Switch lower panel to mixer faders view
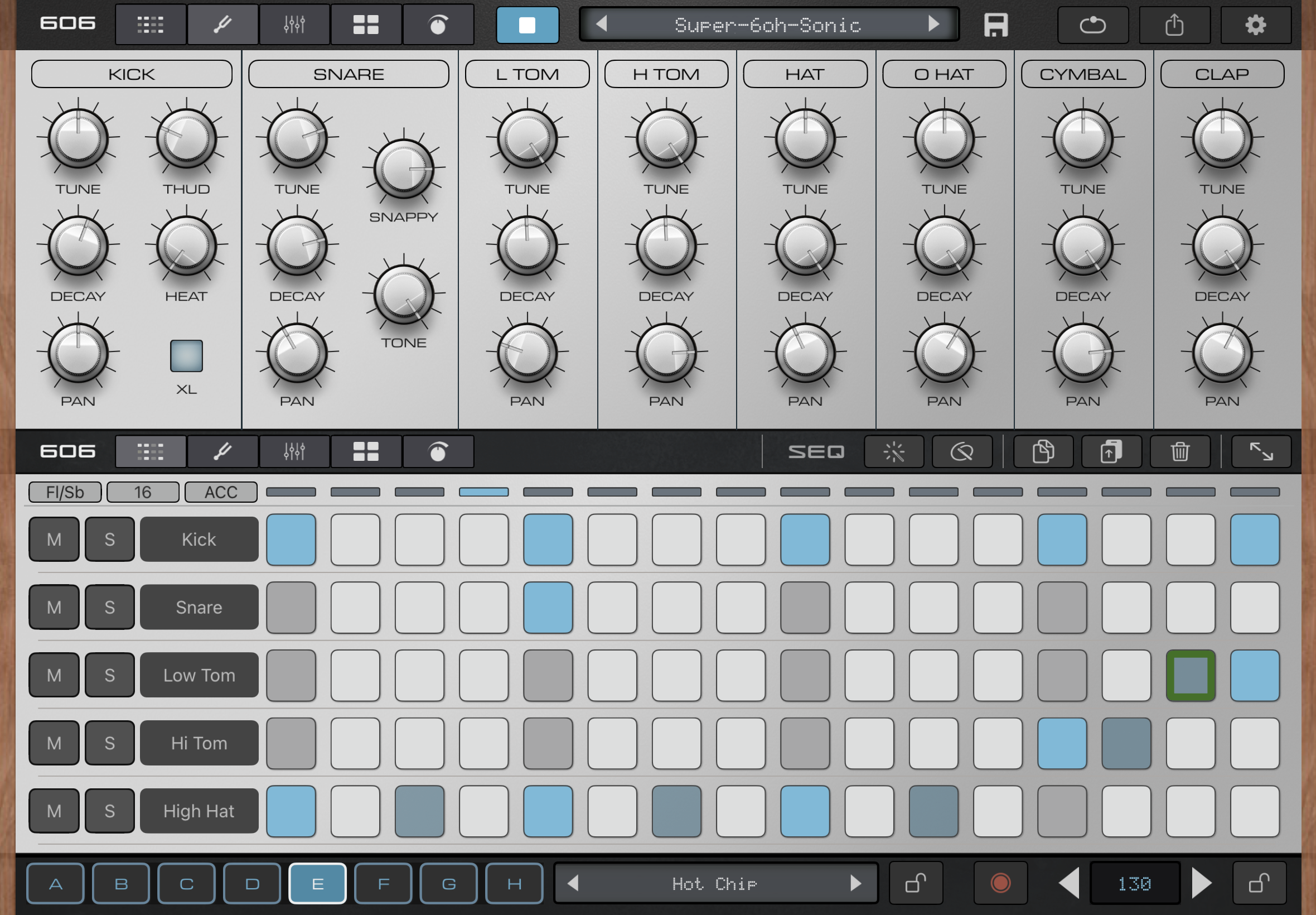The width and height of the screenshot is (1316, 915). (x=294, y=452)
